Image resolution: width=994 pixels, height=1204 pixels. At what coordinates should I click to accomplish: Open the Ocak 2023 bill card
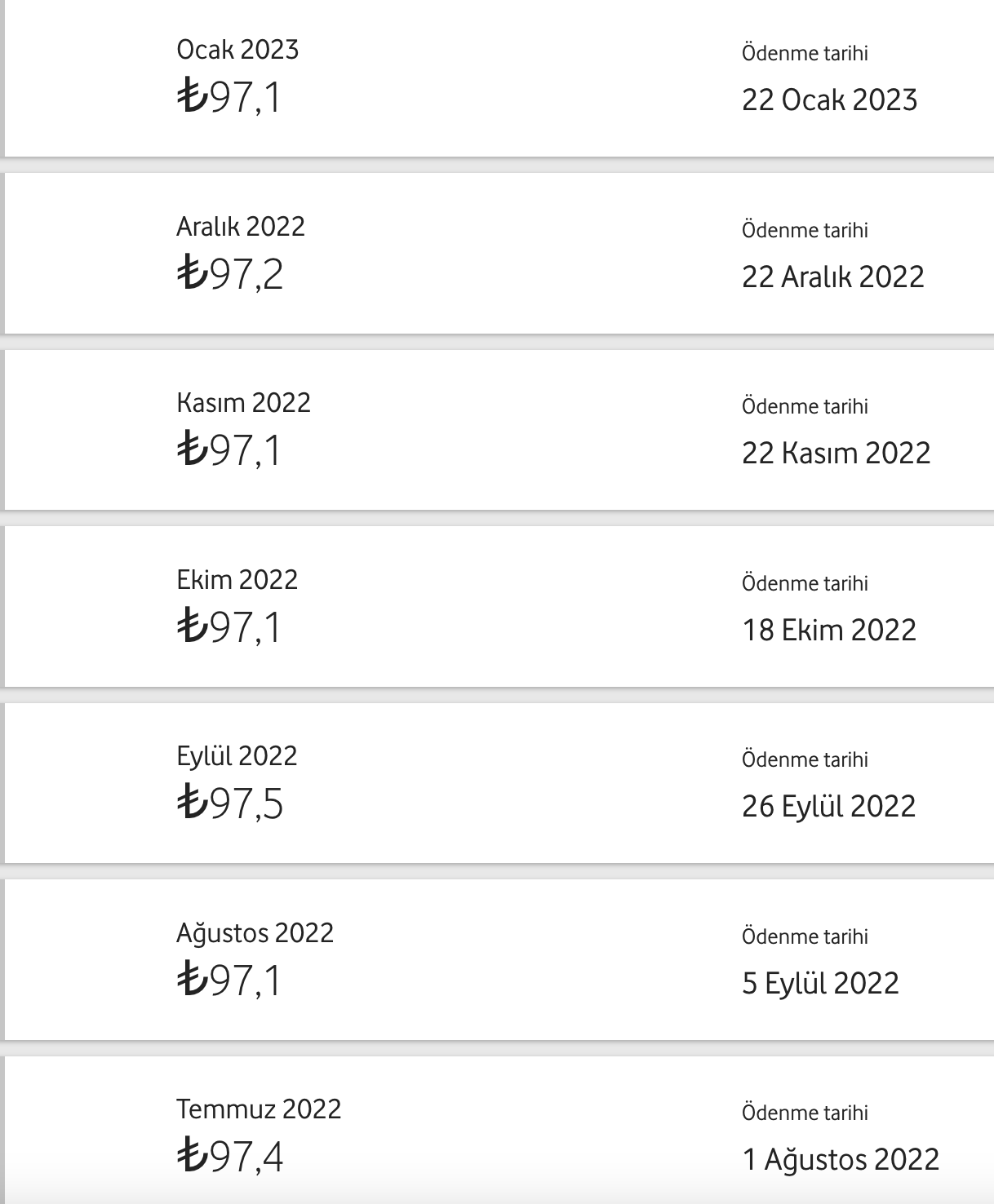pyautogui.click(x=499, y=78)
